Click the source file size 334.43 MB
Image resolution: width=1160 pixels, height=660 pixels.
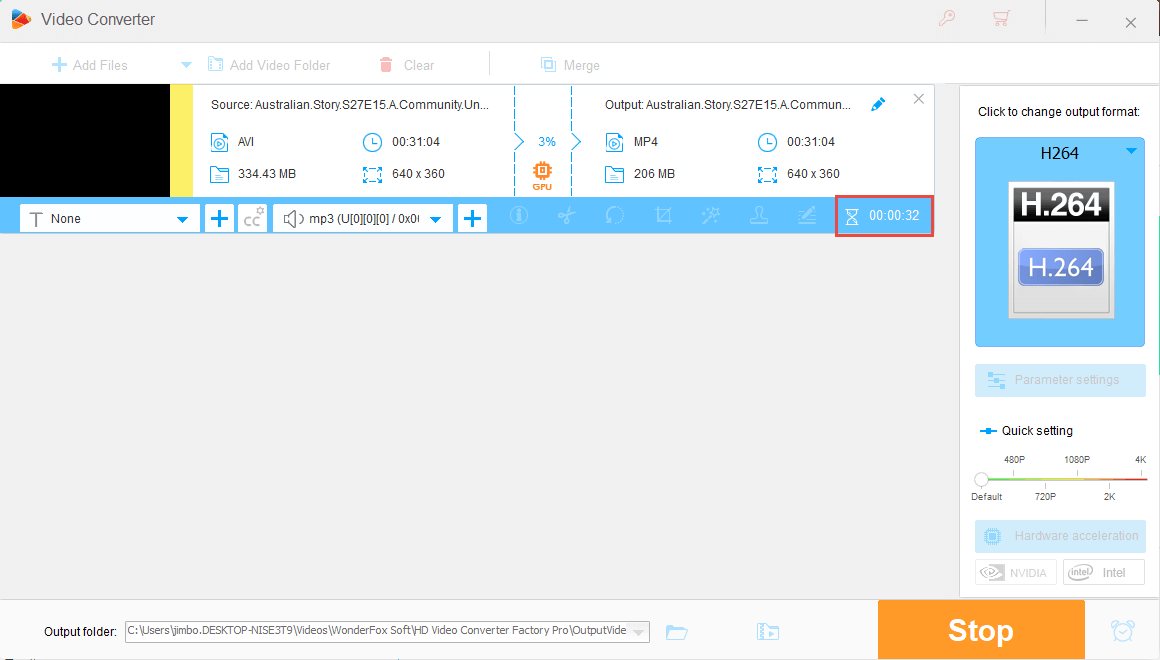pyautogui.click(x=266, y=174)
